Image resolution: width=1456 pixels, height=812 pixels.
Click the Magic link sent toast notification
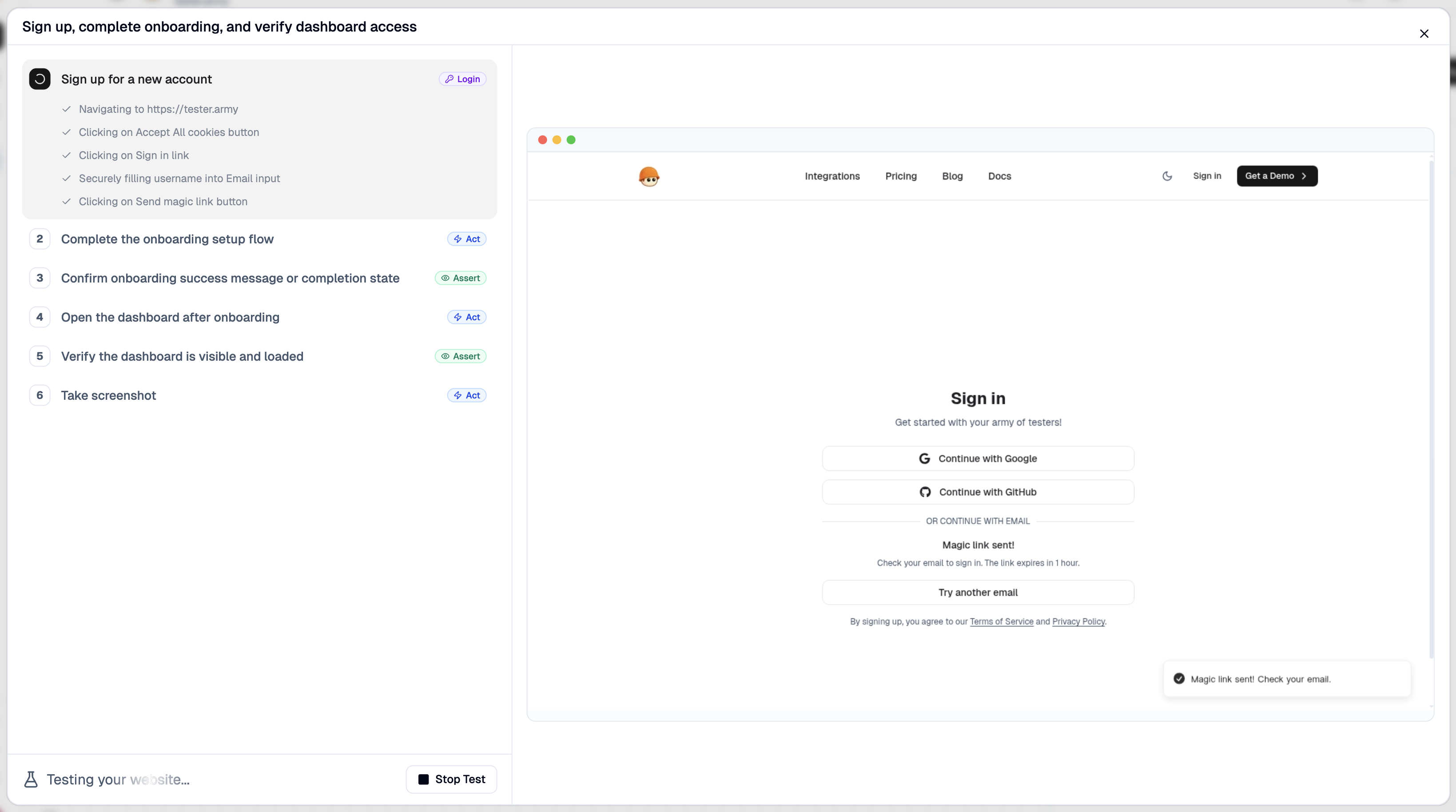click(x=1286, y=679)
